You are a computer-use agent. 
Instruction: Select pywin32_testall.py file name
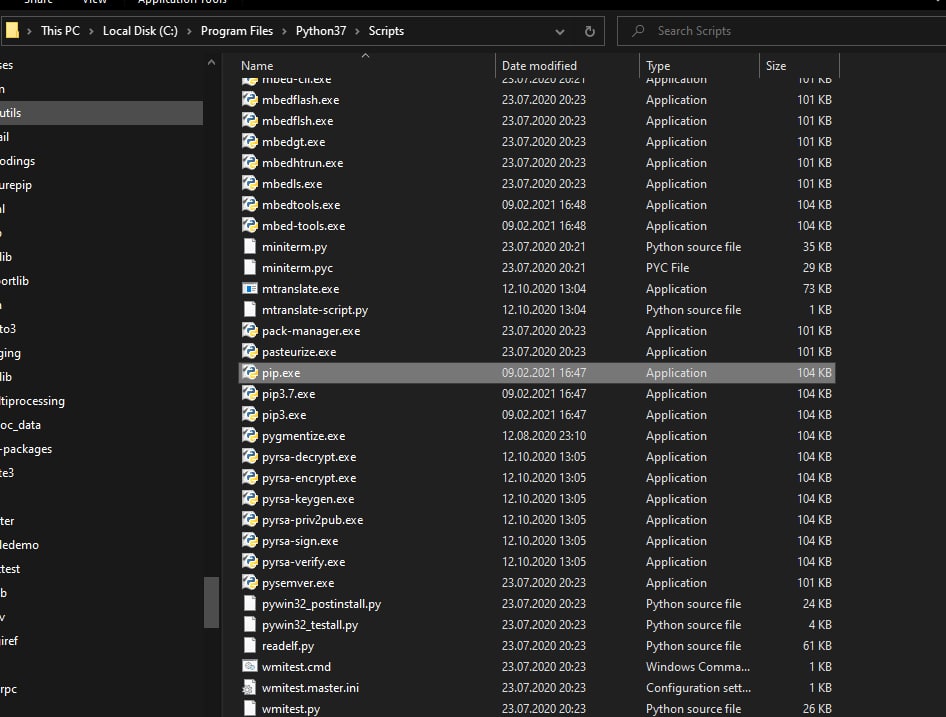[310, 625]
